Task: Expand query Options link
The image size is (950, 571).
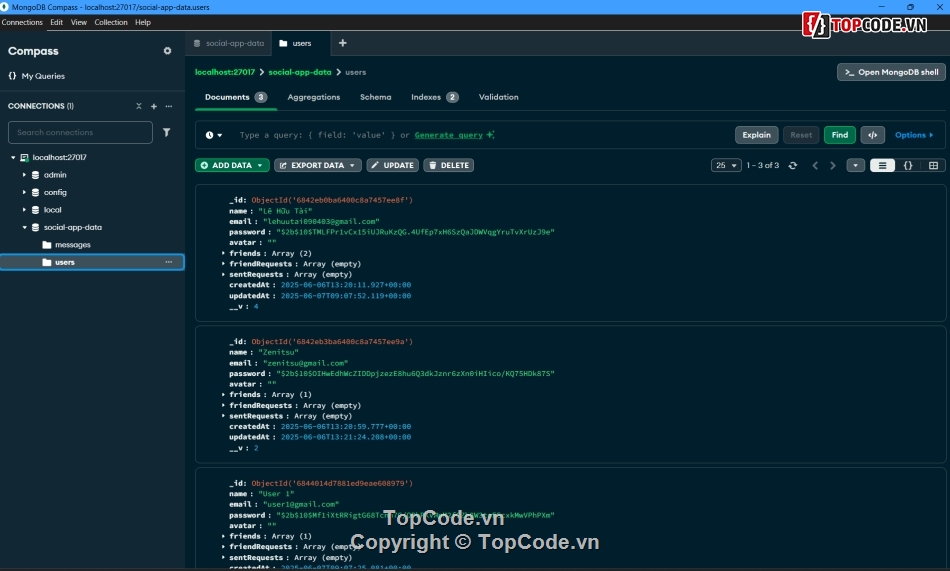Action: pyautogui.click(x=914, y=135)
